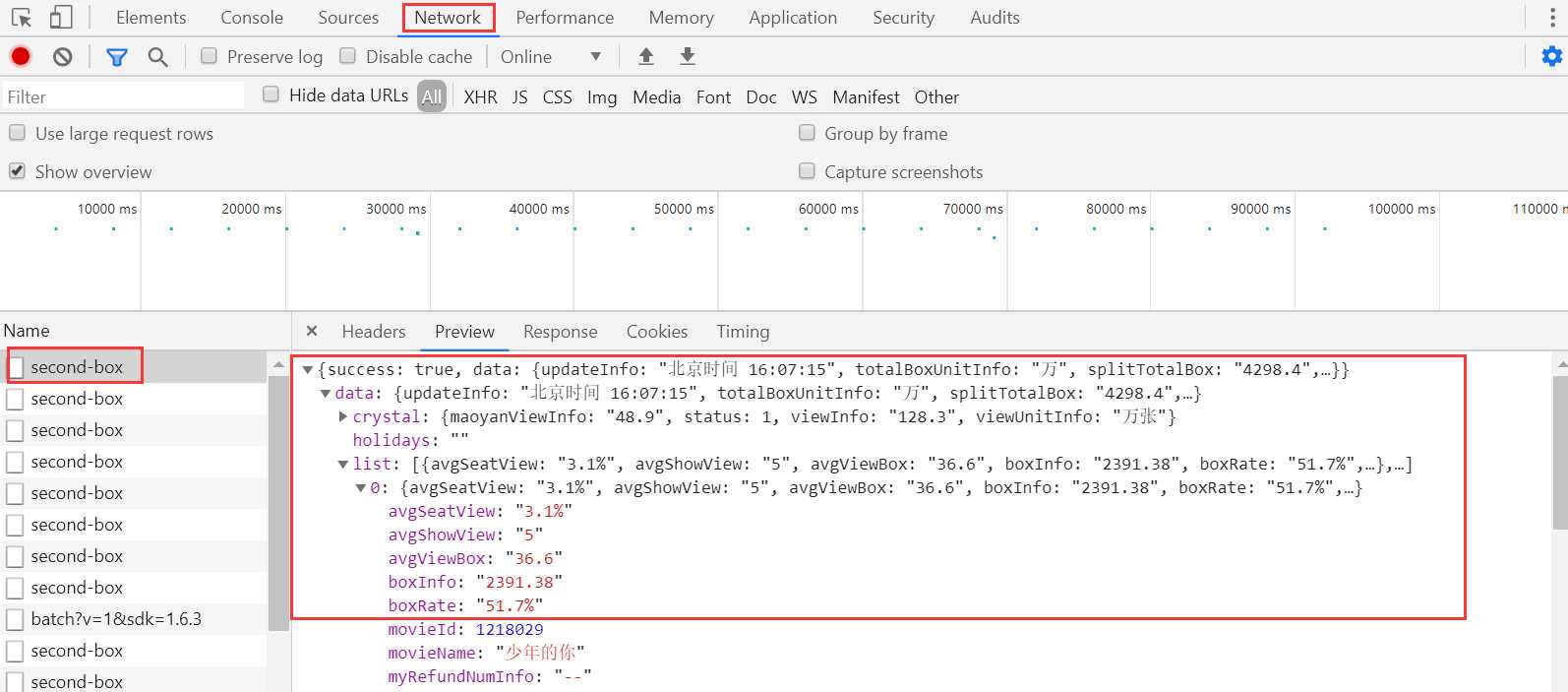Switch to the Console tab
Viewport: 1568px width, 692px height.
click(x=252, y=18)
